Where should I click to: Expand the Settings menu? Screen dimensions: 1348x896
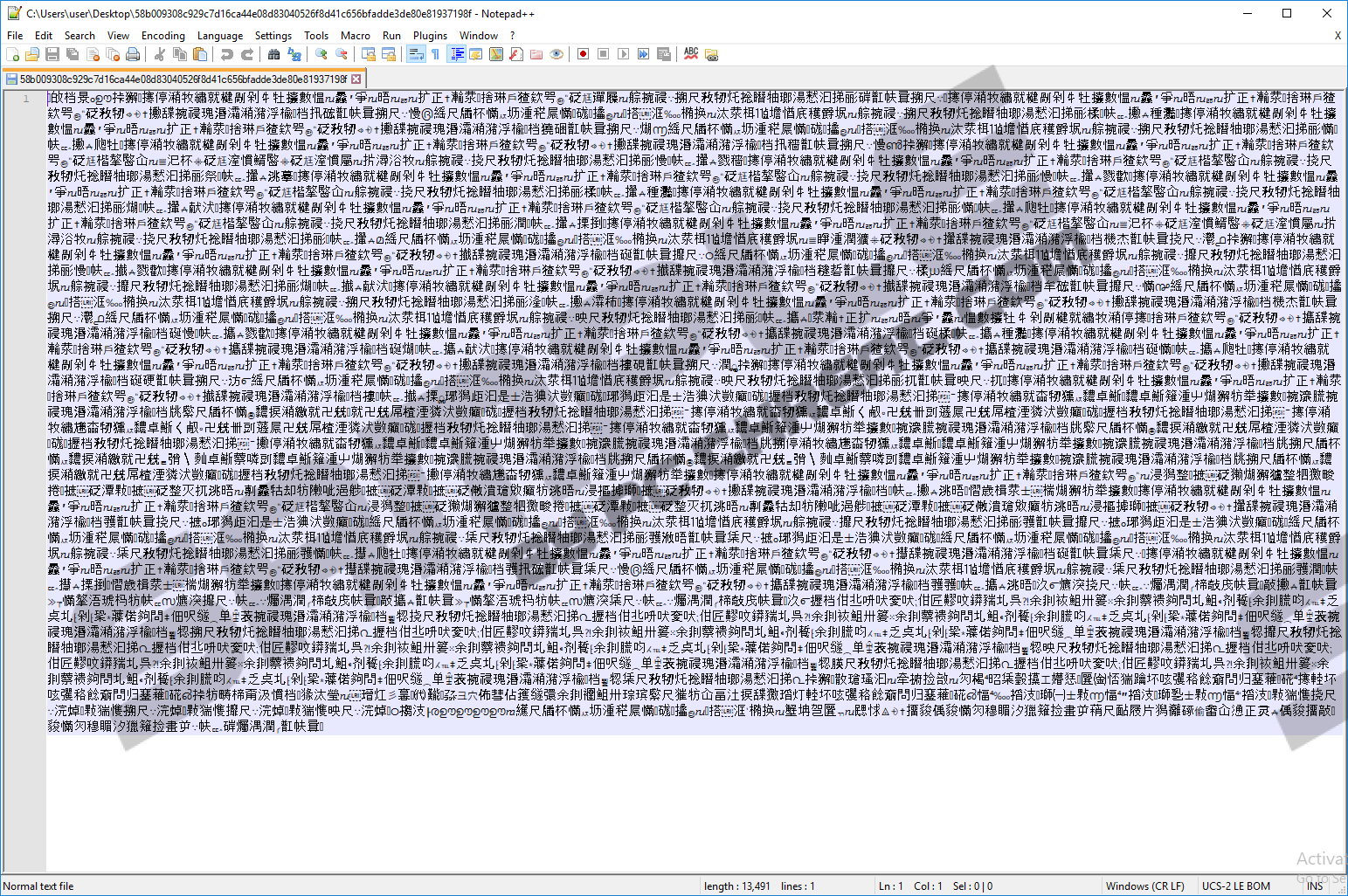[x=273, y=36]
